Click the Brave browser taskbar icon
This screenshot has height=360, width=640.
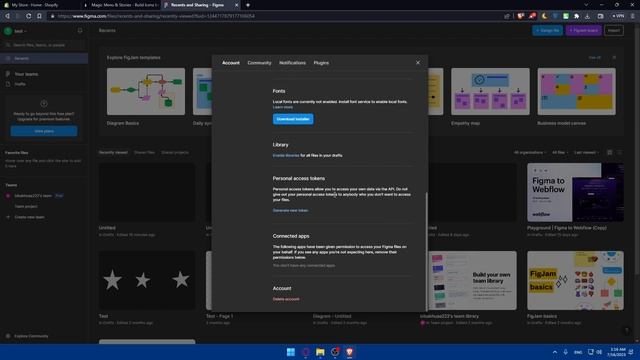349,352
